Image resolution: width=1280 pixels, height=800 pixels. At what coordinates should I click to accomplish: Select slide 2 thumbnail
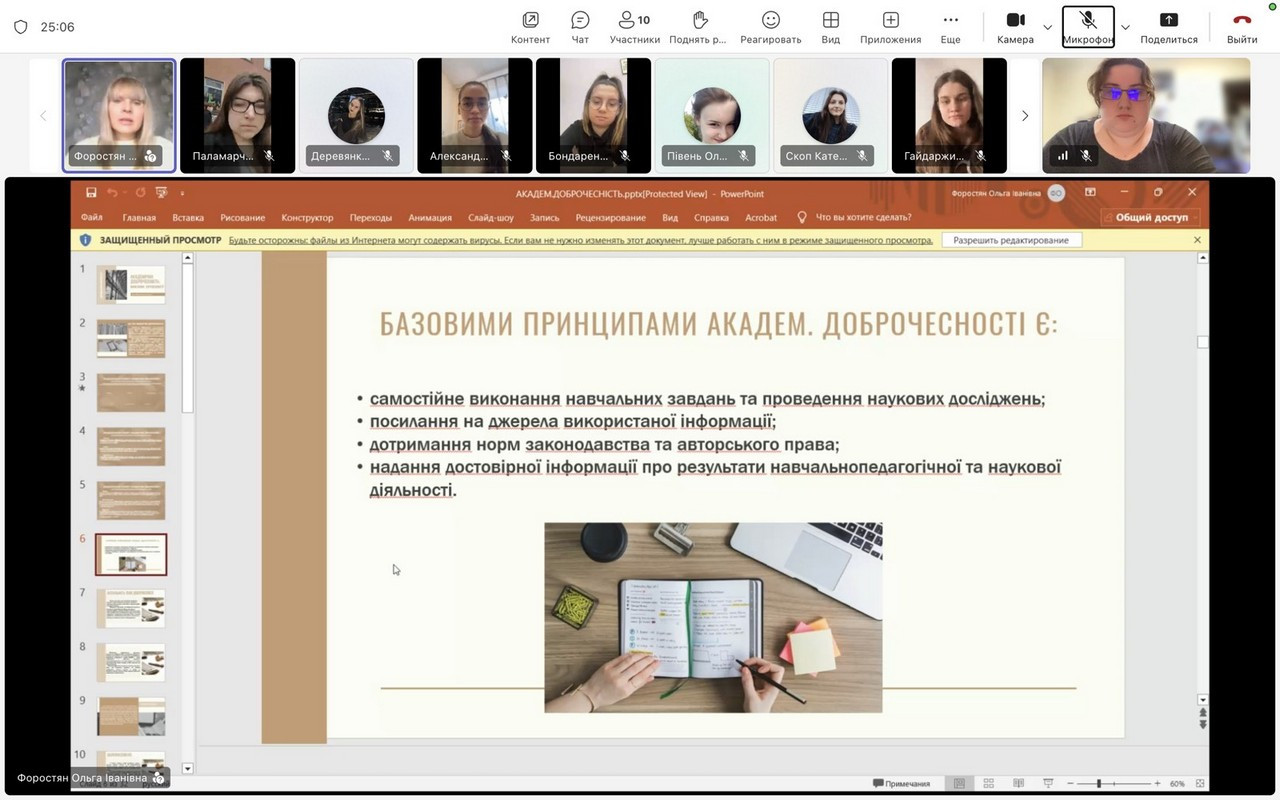pyautogui.click(x=131, y=338)
